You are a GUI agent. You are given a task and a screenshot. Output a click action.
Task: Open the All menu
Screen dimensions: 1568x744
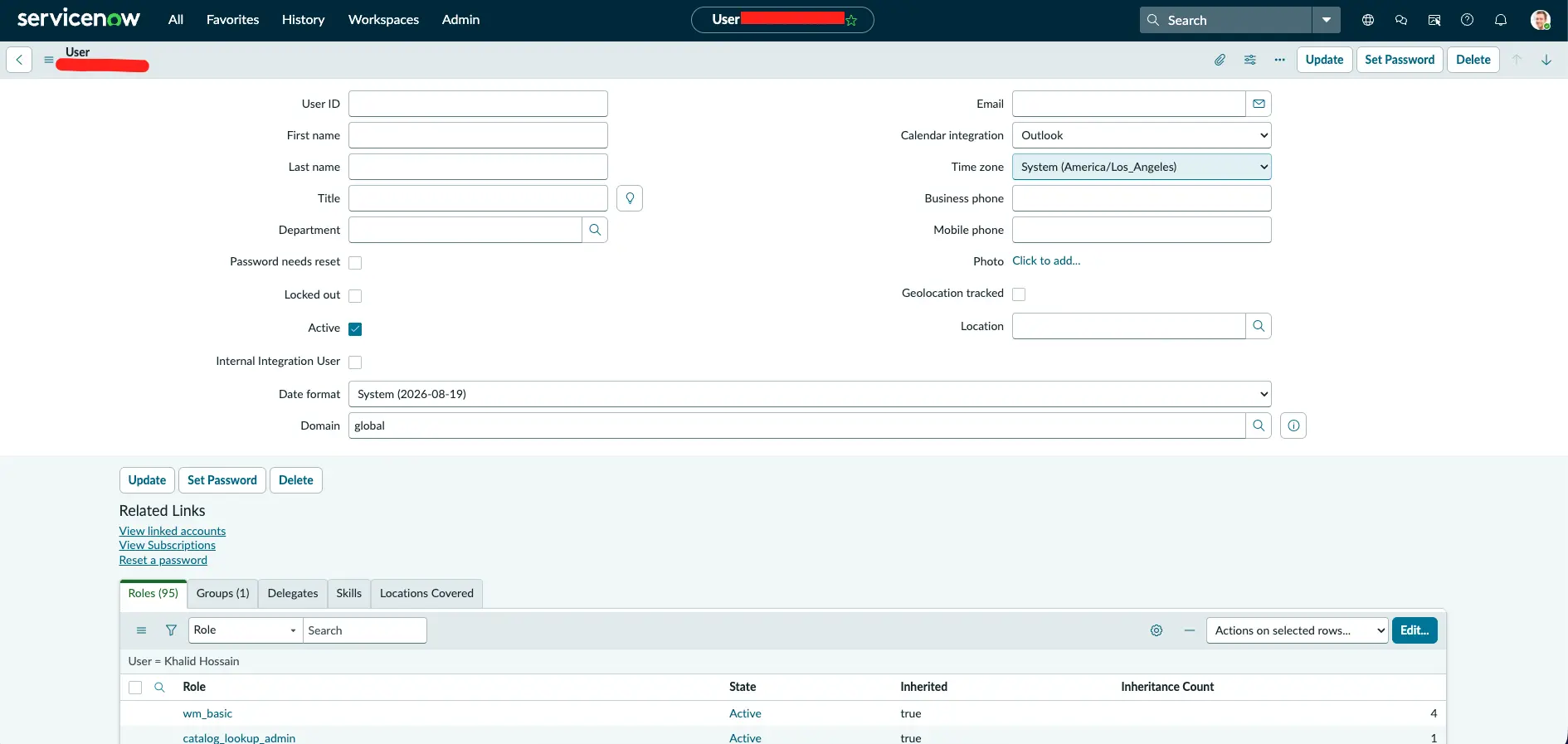pyautogui.click(x=176, y=20)
